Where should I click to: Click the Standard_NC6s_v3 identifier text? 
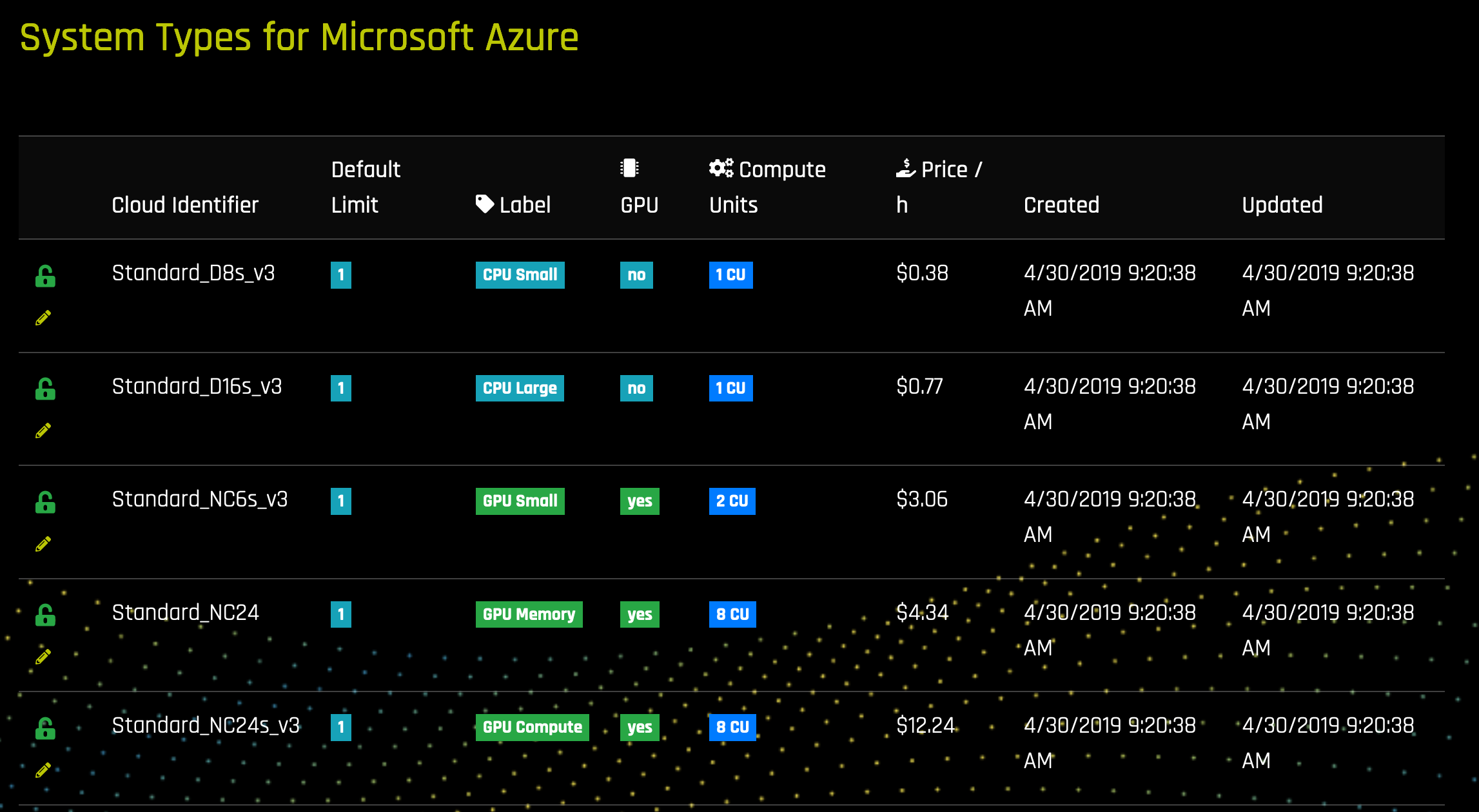(200, 499)
